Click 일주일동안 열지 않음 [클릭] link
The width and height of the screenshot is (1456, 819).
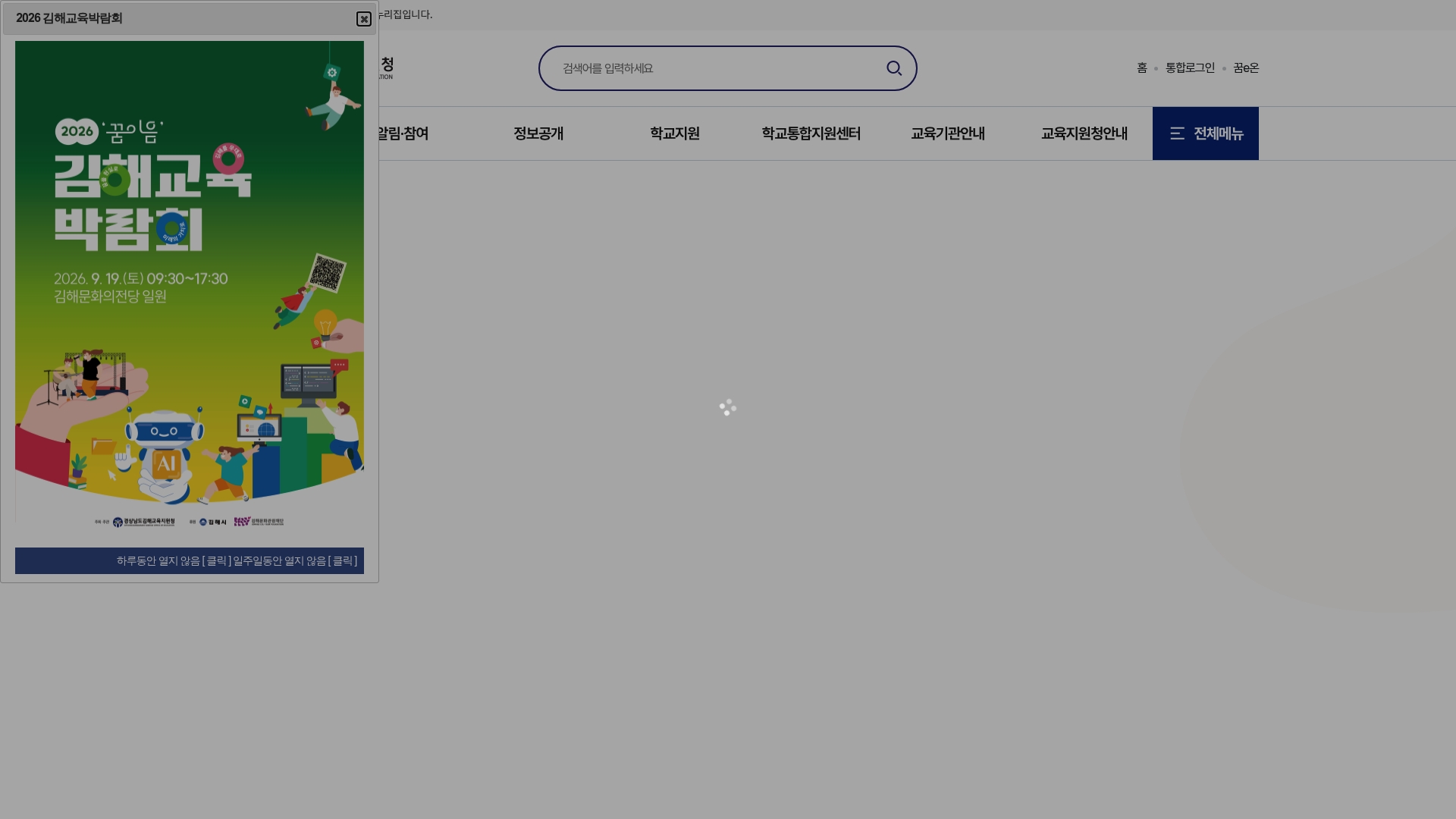295,561
